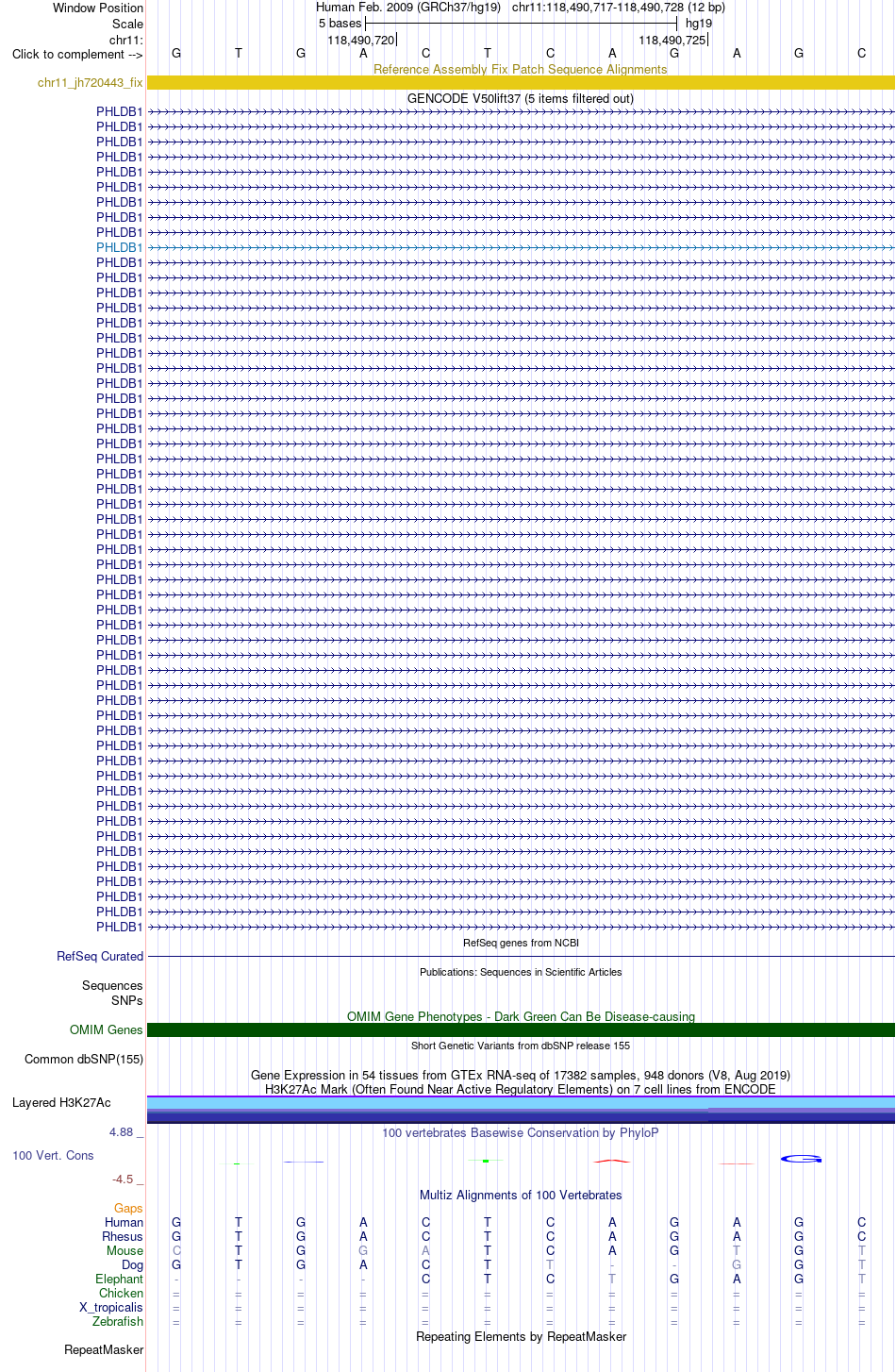Click the red negative PhyloP bump
This screenshot has width=896, height=1372.
click(x=612, y=1161)
